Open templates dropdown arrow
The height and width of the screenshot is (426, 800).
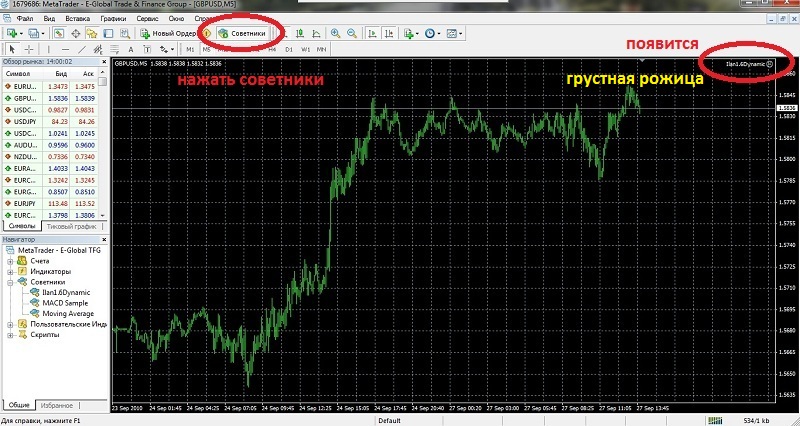click(460, 34)
